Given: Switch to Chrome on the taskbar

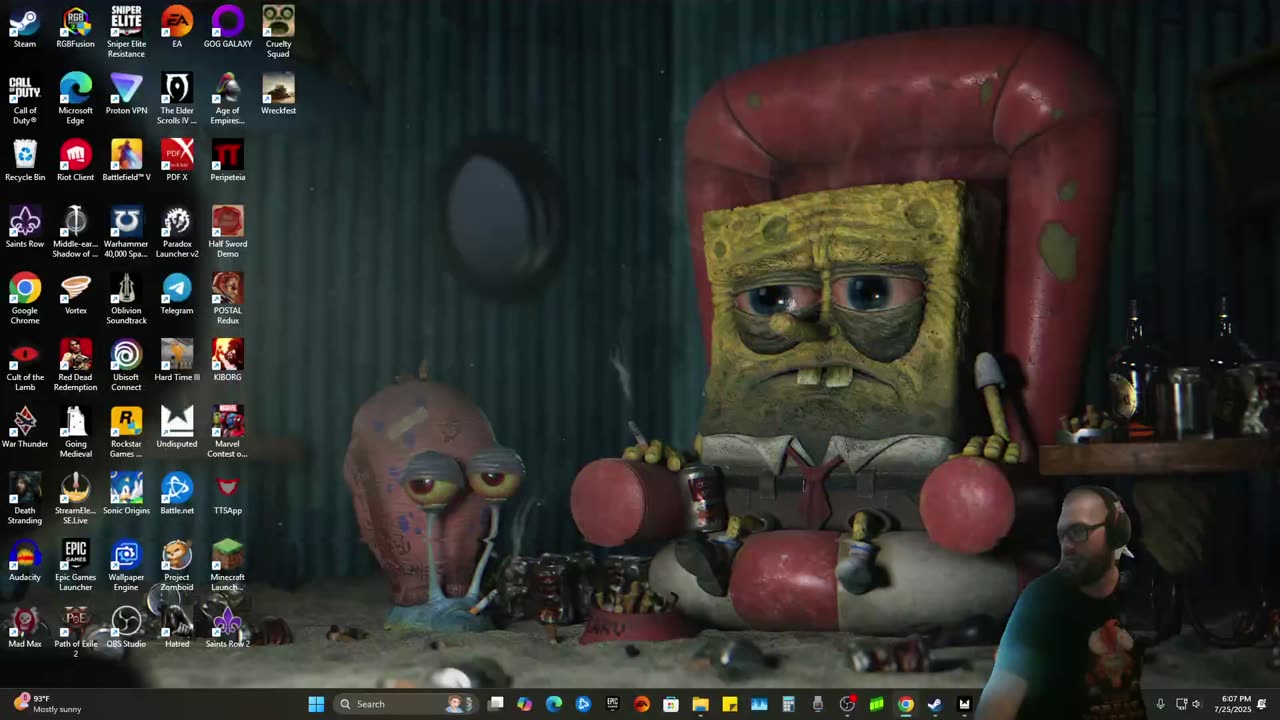Looking at the screenshot, I should tap(905, 704).
